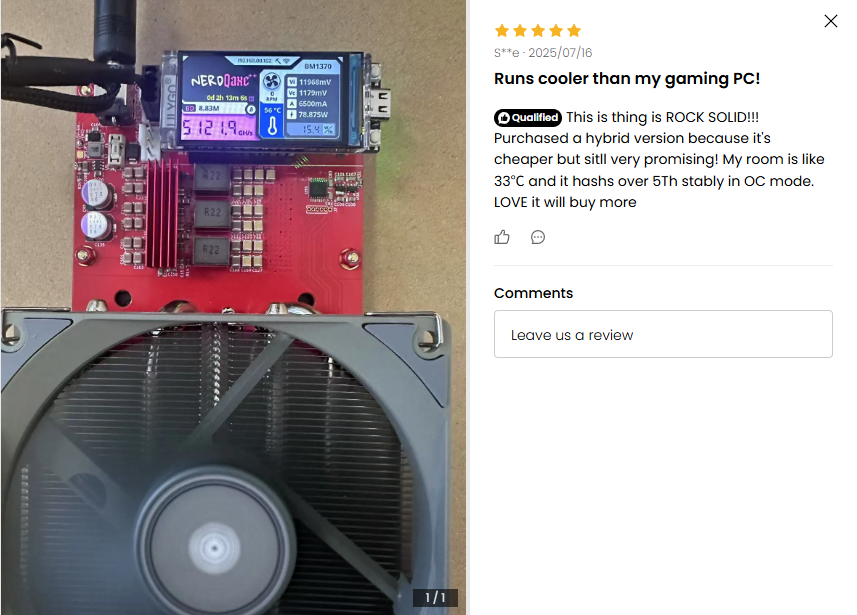Viewport: 857px width, 615px height.
Task: Close the review popup with X
Action: 831,21
